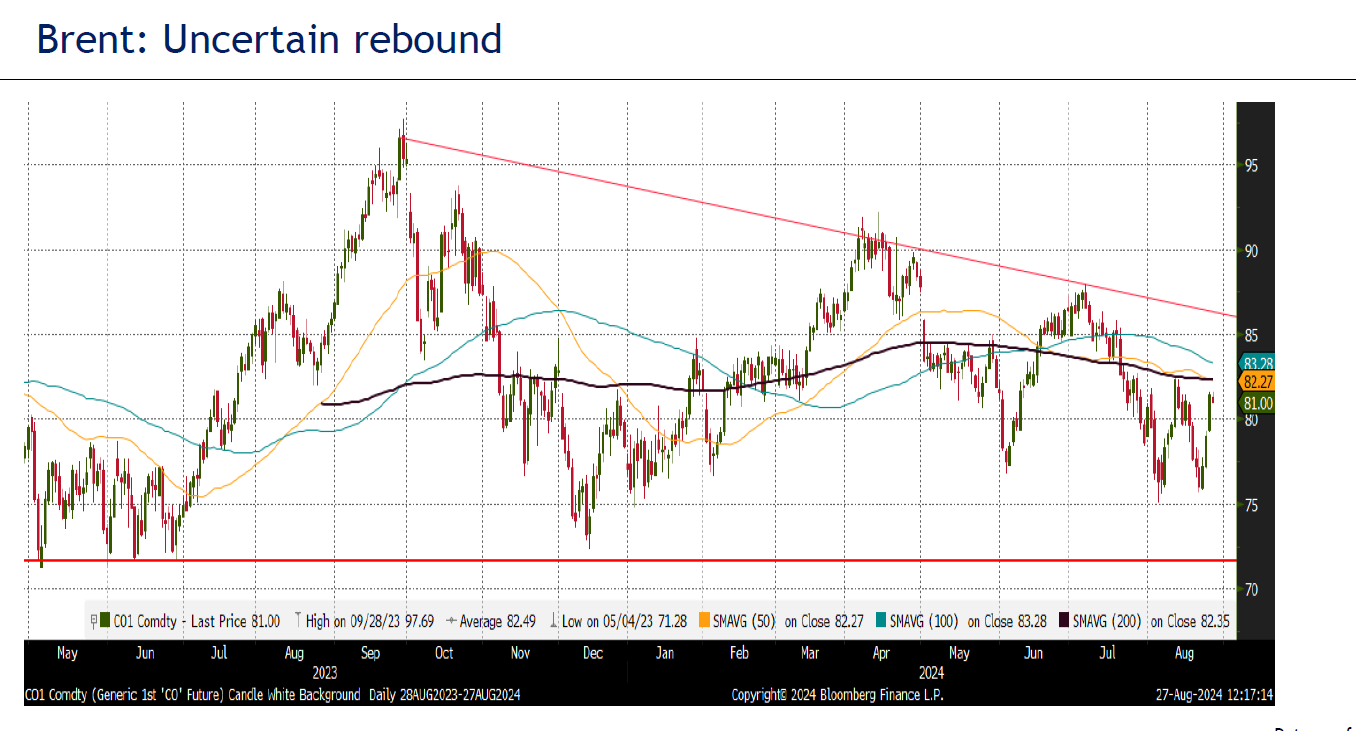This screenshot has width=1356, height=731.
Task: Click the 2023 year label
Action: point(326,672)
